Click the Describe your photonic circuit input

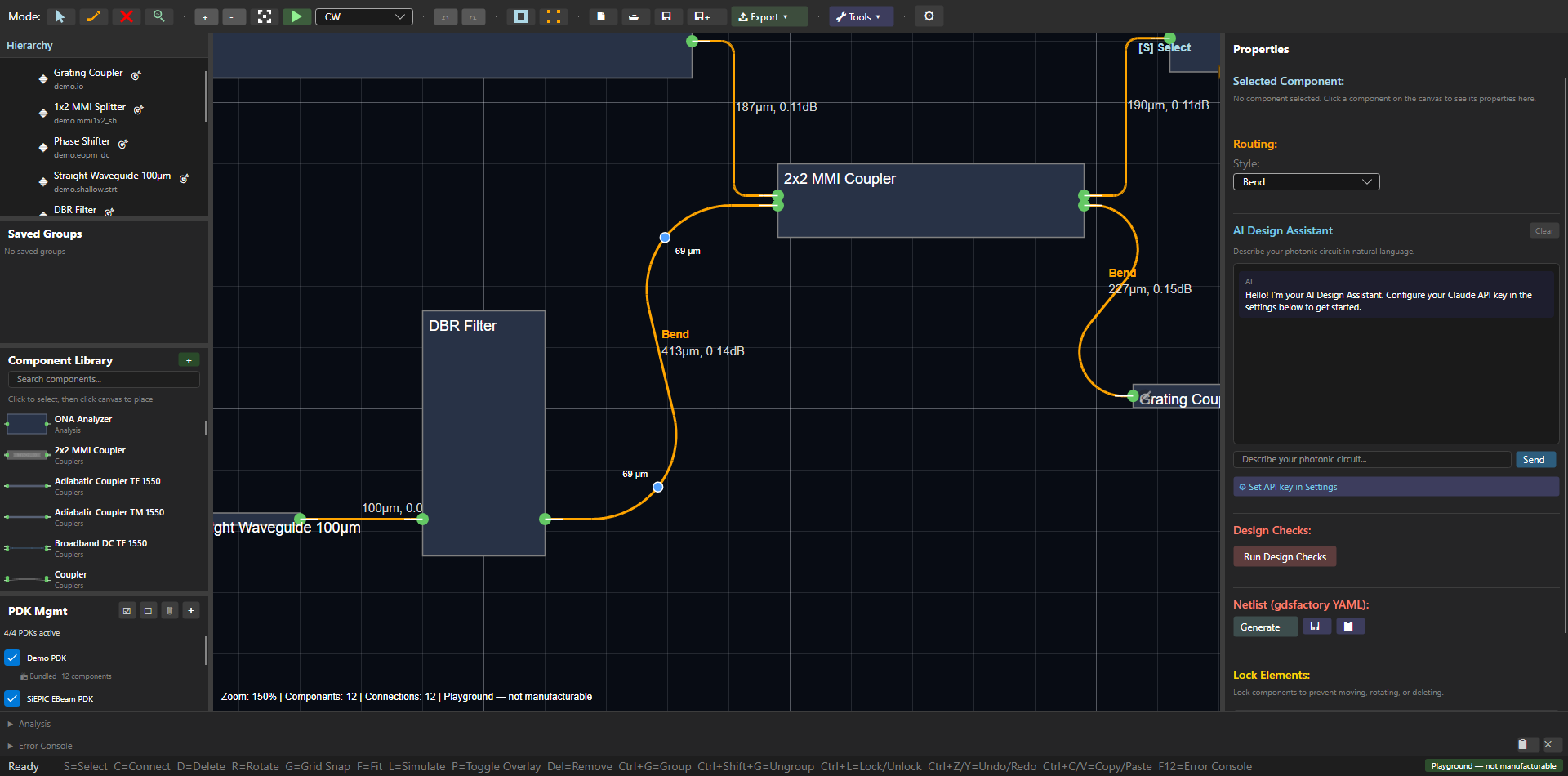[x=1372, y=460]
